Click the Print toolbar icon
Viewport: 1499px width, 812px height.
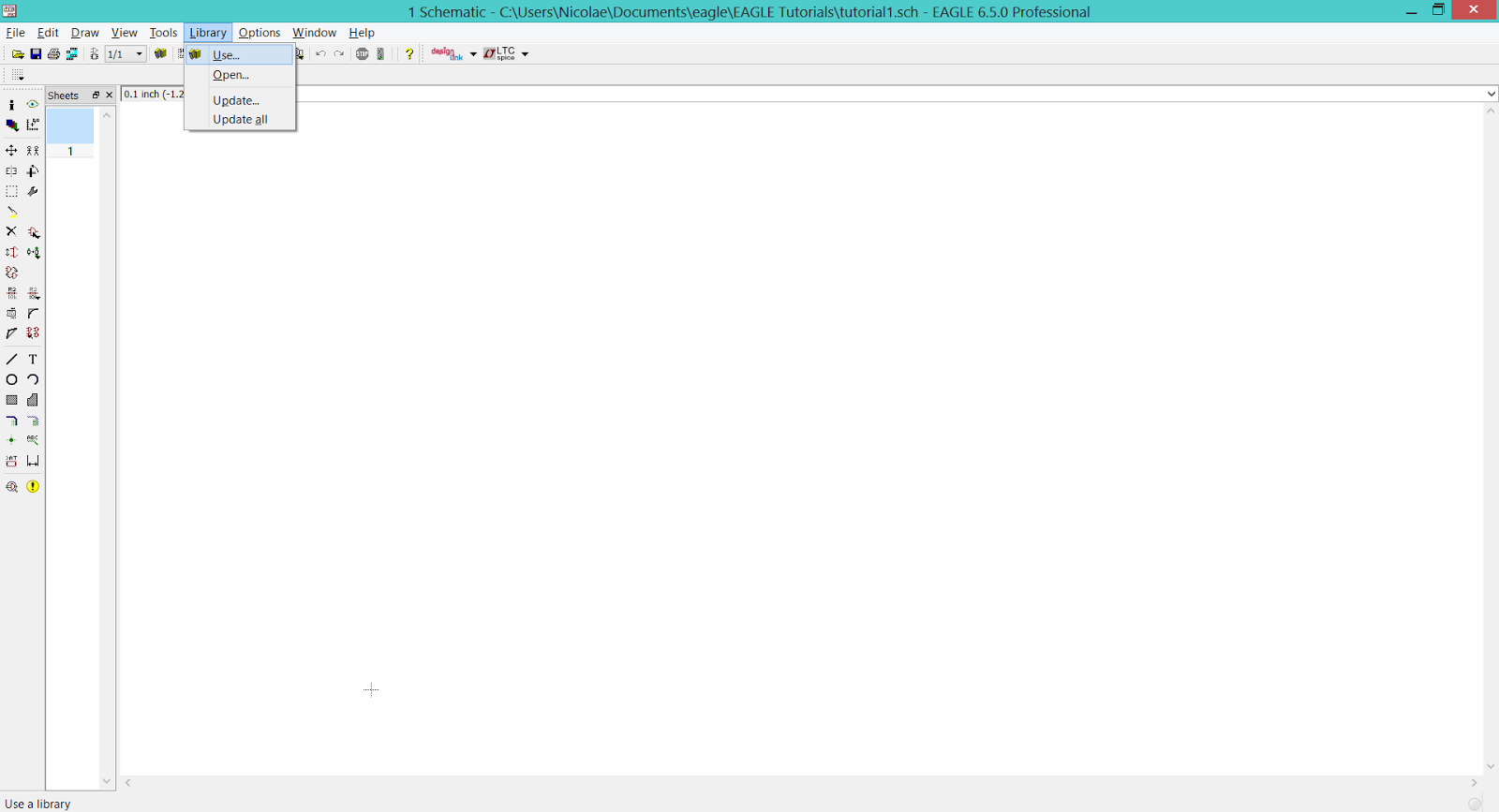pos(53,54)
